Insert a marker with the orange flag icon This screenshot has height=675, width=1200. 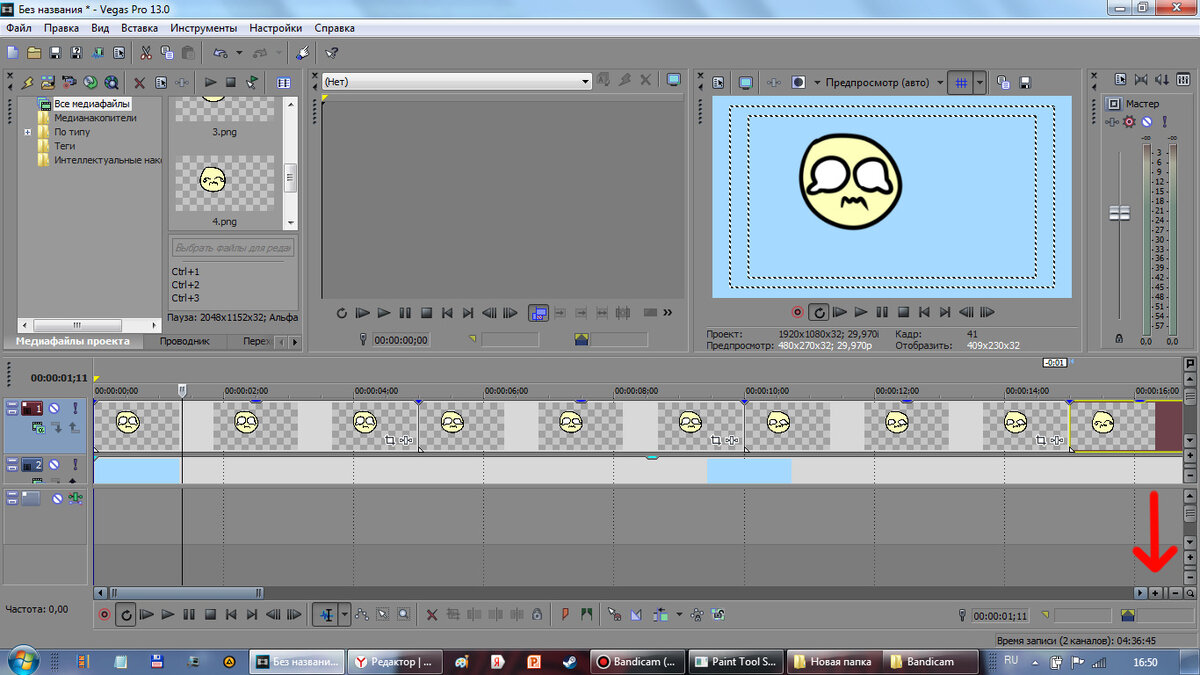565,615
